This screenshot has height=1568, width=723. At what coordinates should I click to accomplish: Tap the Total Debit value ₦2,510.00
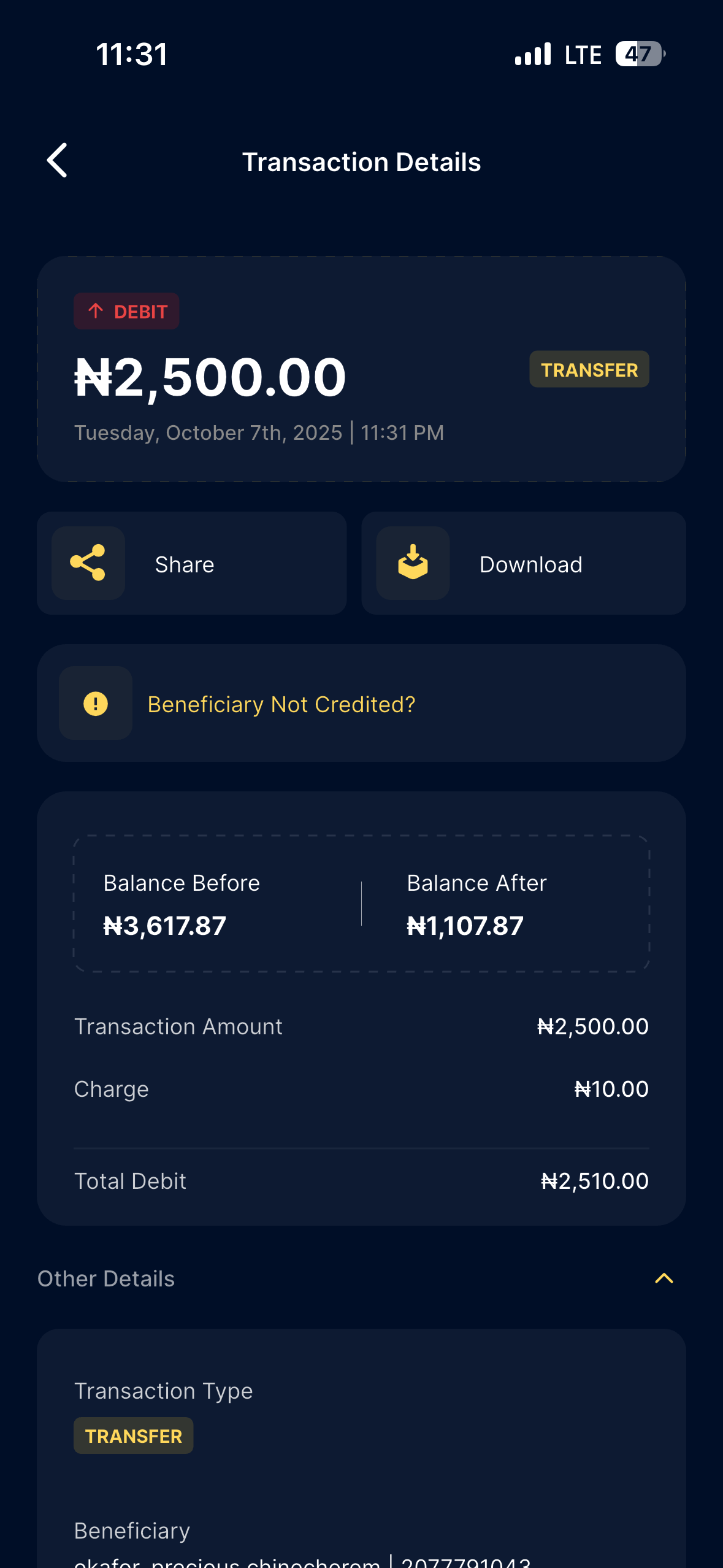[x=594, y=1182]
